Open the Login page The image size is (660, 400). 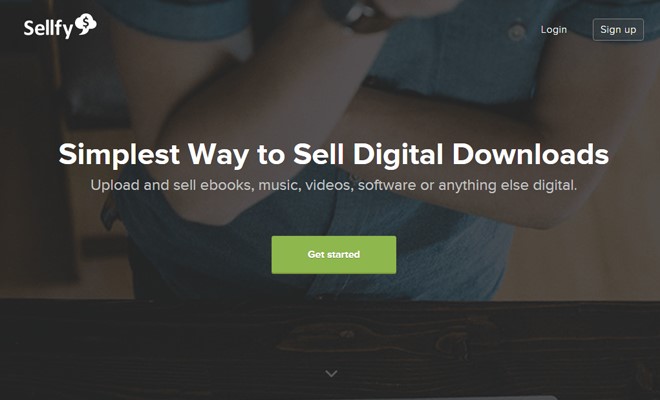click(x=554, y=29)
